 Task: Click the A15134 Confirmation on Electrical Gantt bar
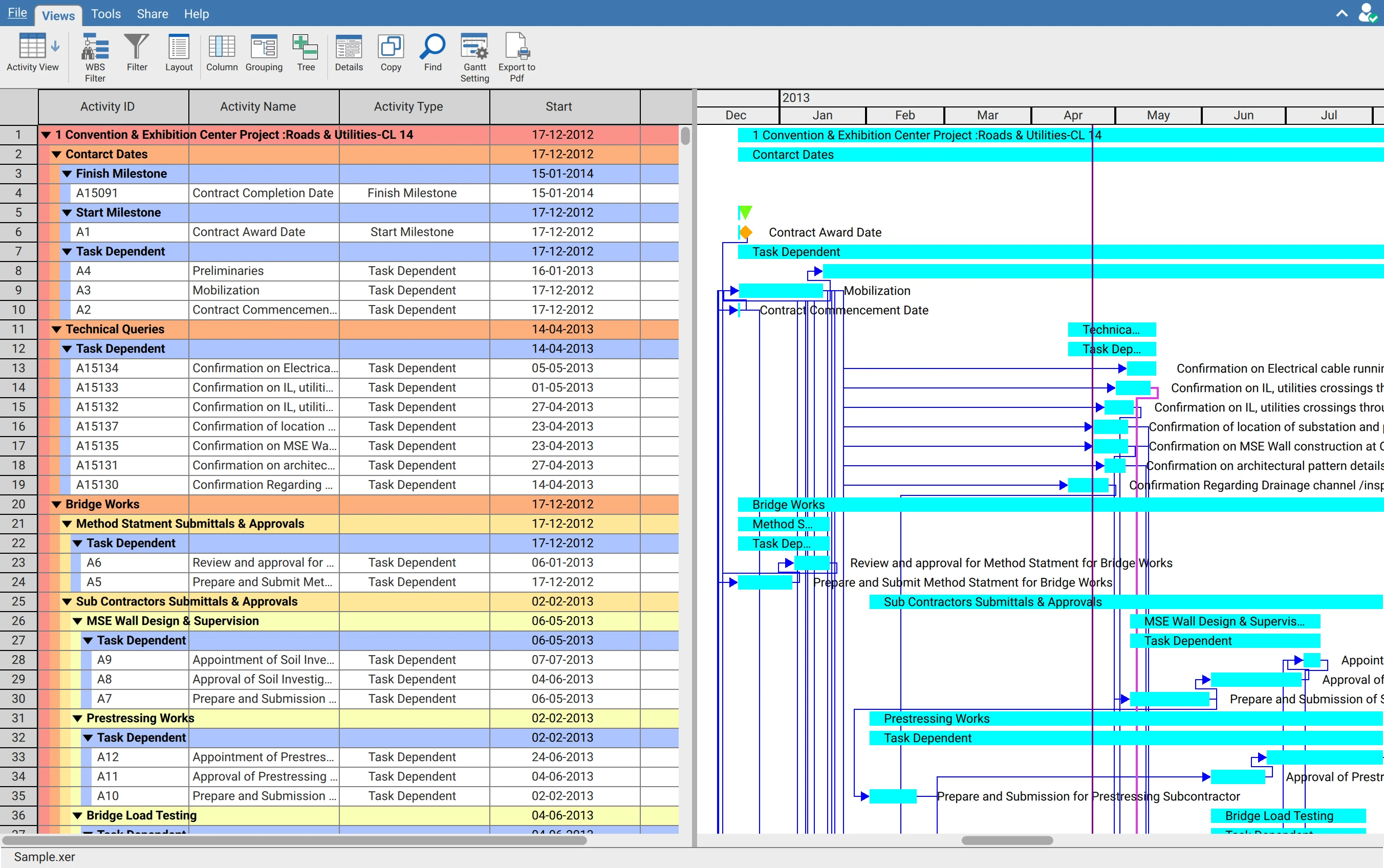[1141, 368]
